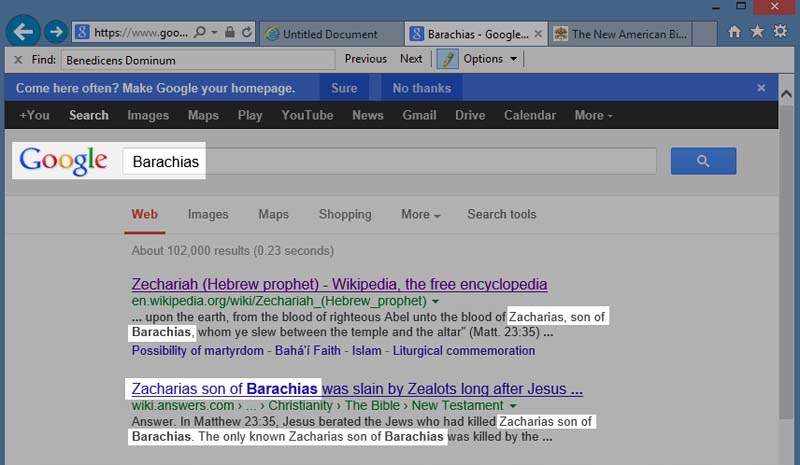Screen dimensions: 800x465
Task: Open Drive in the Google bar
Action: coord(470,115)
